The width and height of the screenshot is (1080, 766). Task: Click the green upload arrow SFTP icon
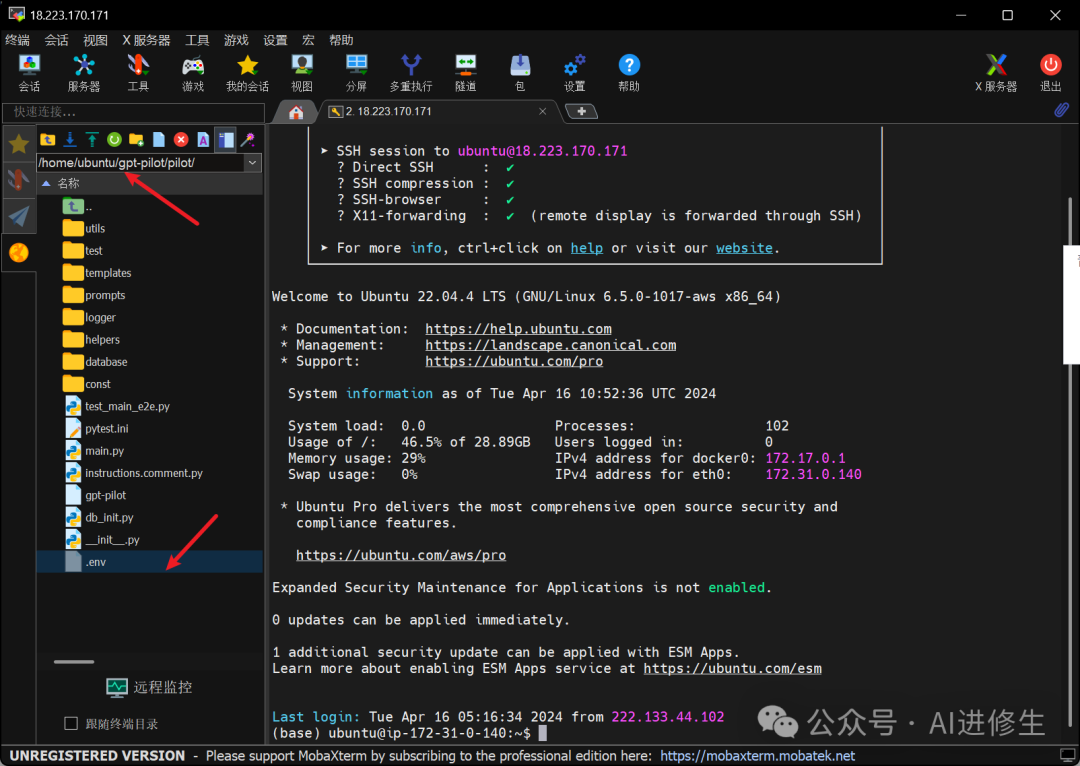[92, 140]
